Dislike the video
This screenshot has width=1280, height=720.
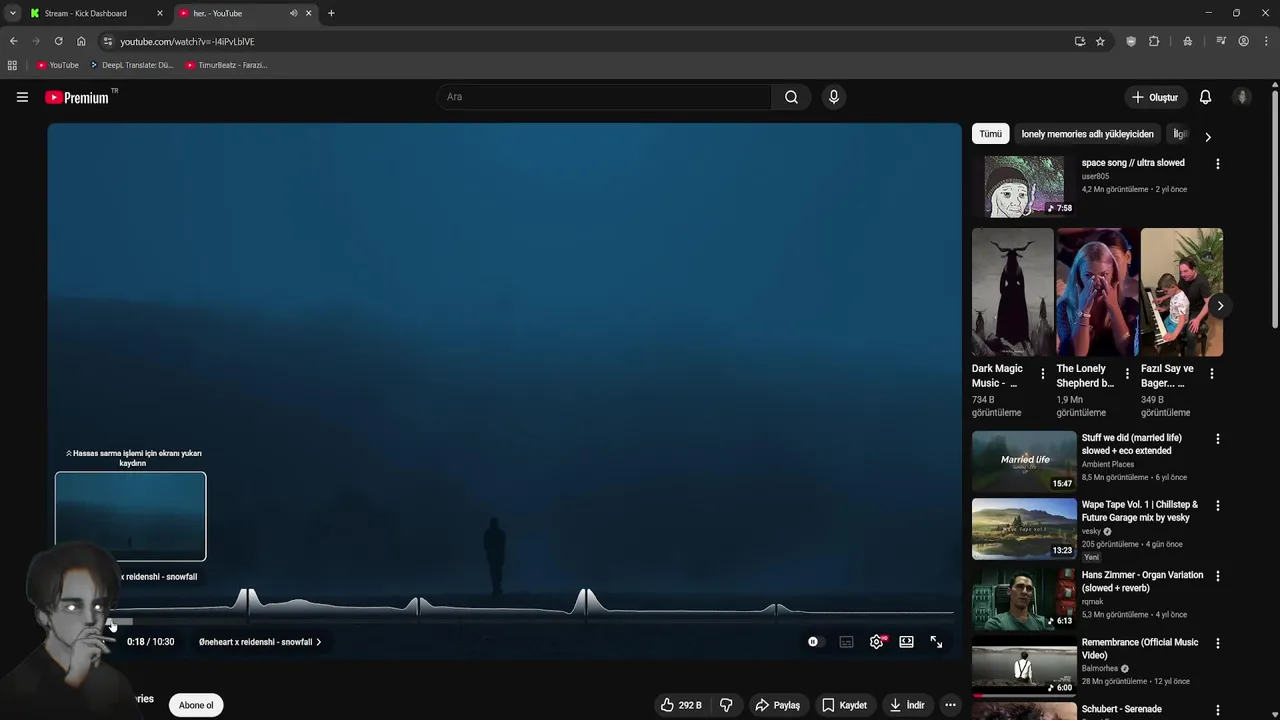click(x=726, y=705)
